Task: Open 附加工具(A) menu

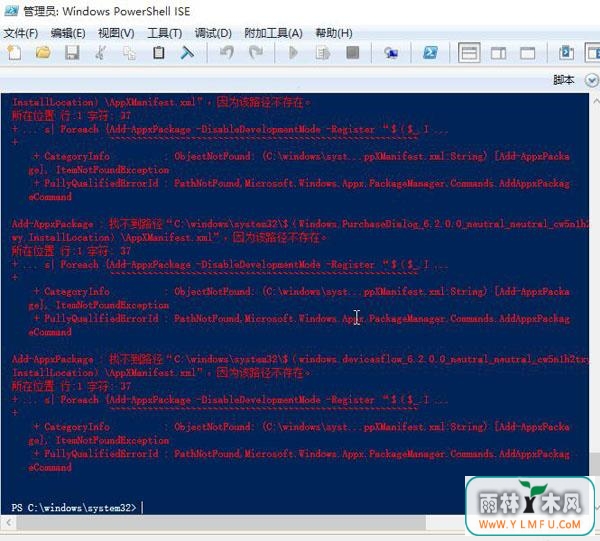Action: pyautogui.click(x=273, y=33)
